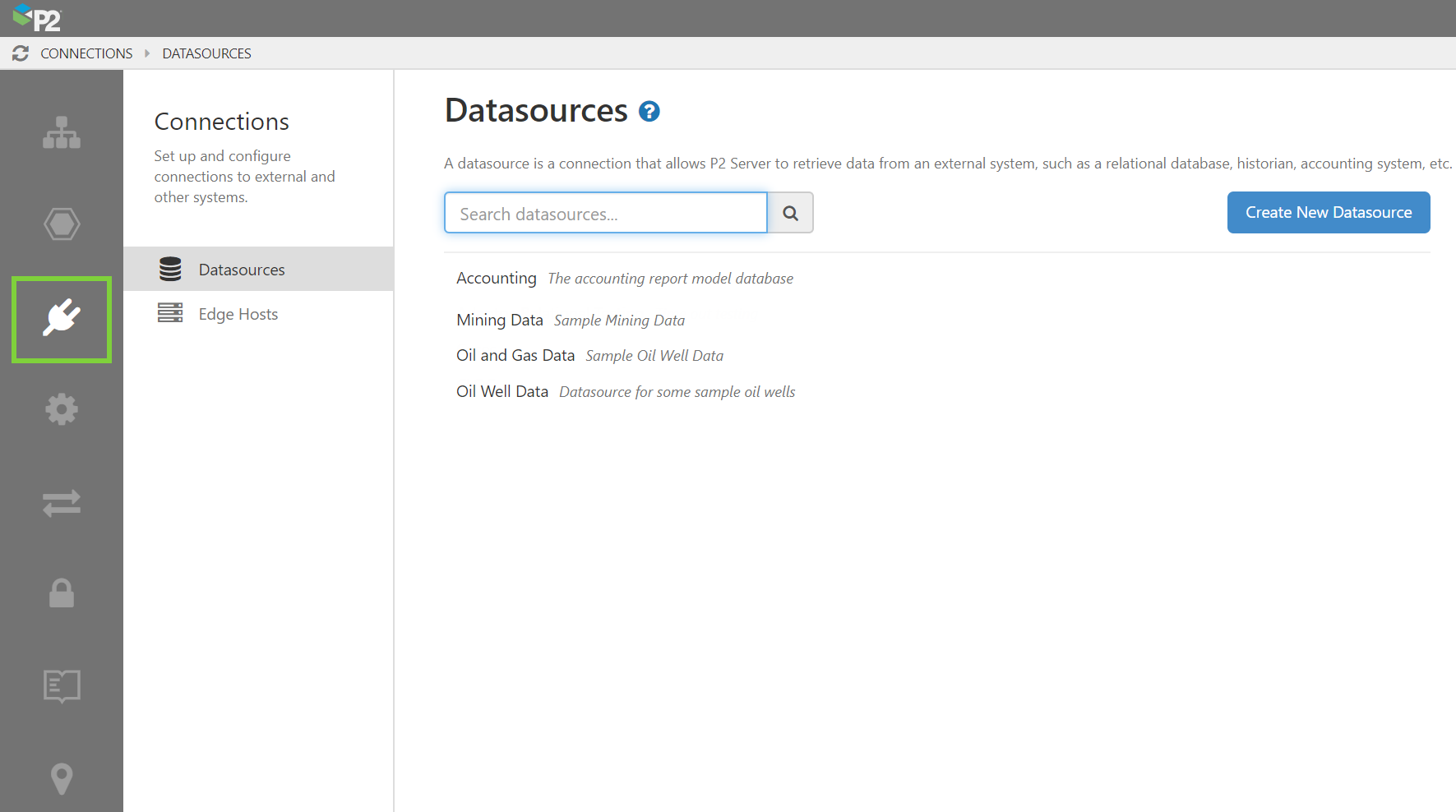Click the open book sidebar icon

(62, 685)
